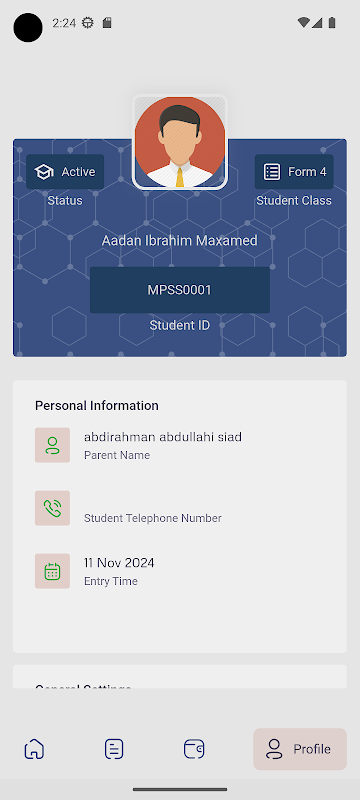Click the name Aadan Ibrahim Maxamed
The height and width of the screenshot is (800, 360).
point(179,240)
